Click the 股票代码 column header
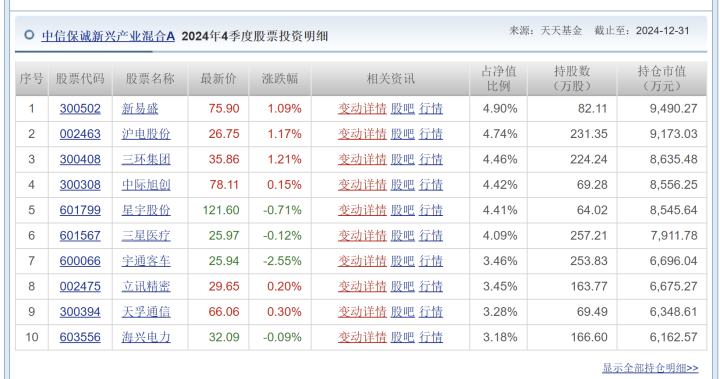Image resolution: width=720 pixels, height=379 pixels. [80, 79]
